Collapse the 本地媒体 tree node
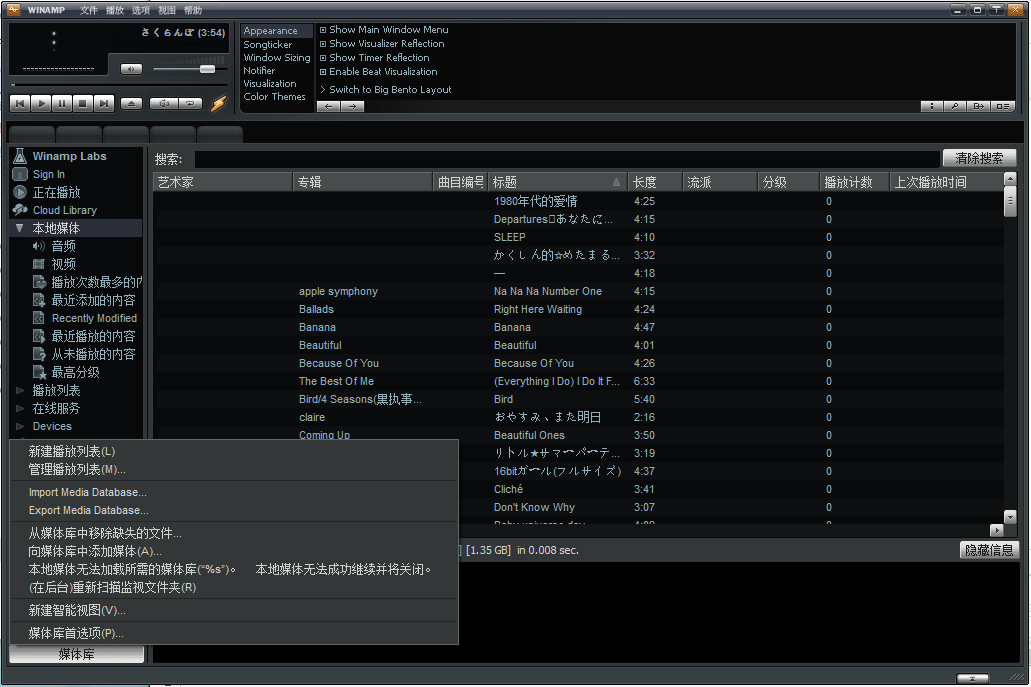This screenshot has height=687, width=1031. click(x=20, y=228)
